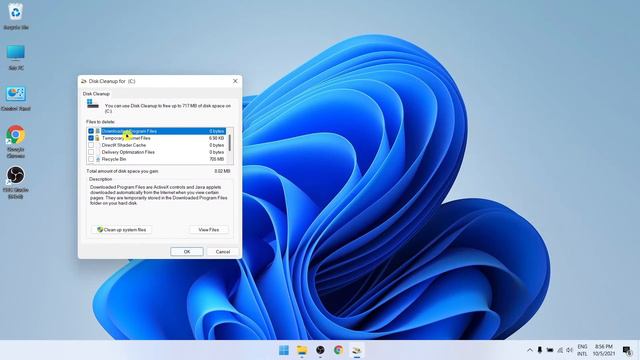Select Temporary Internet Files row
Screen dimensions: 640x360
pyautogui.click(x=157, y=138)
